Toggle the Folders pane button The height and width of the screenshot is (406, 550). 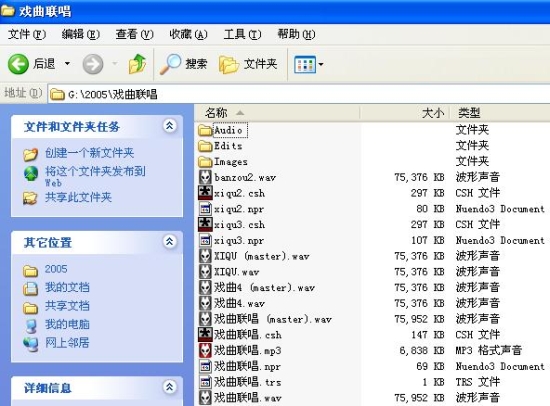[248, 64]
